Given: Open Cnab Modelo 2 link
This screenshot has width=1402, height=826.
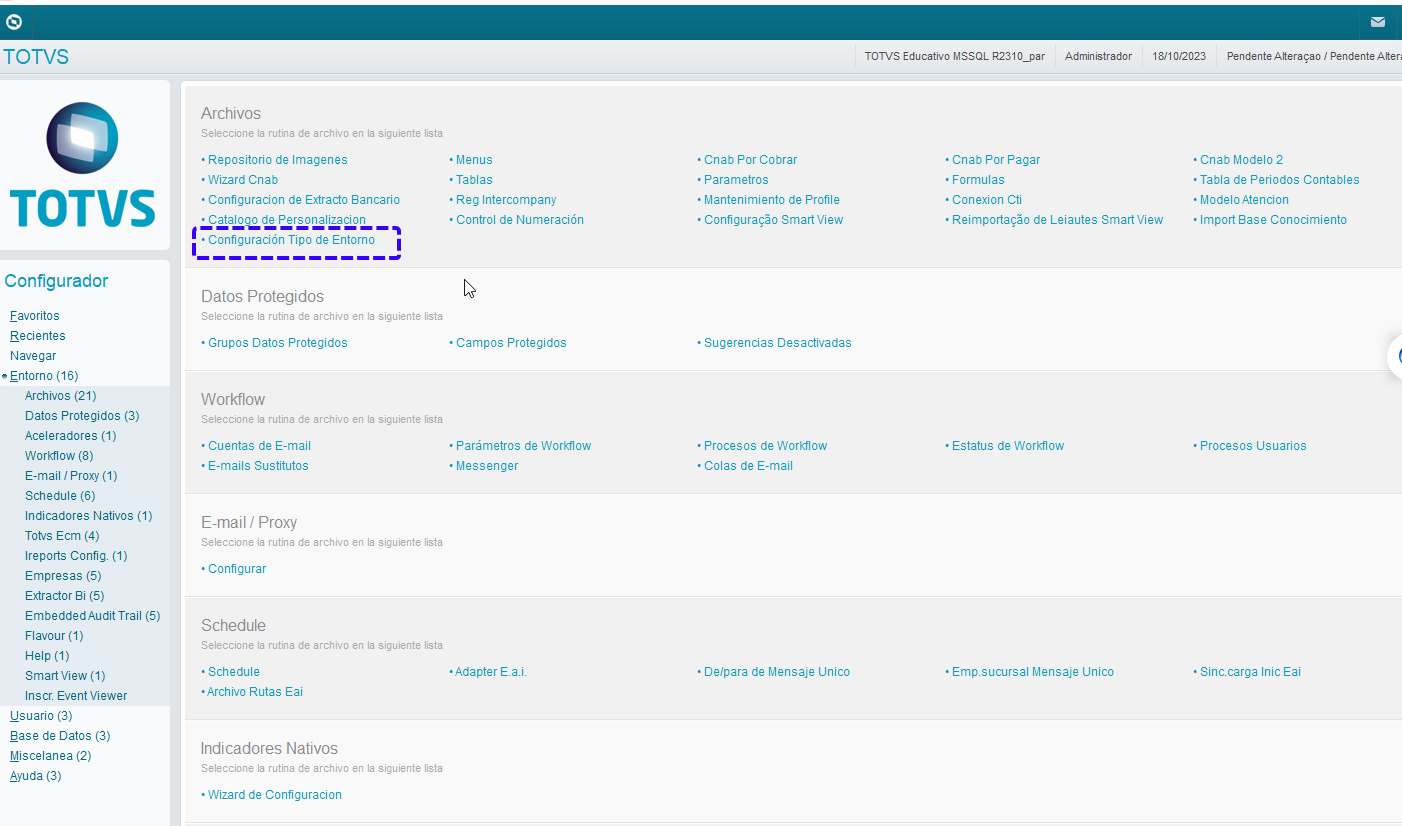Looking at the screenshot, I should click(1241, 160).
